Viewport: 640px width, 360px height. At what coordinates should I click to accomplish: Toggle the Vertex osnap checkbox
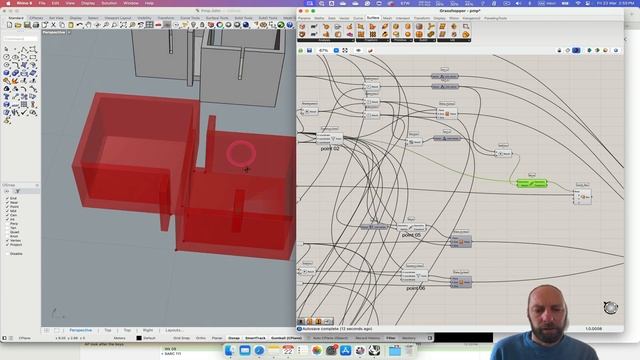tap(7, 240)
